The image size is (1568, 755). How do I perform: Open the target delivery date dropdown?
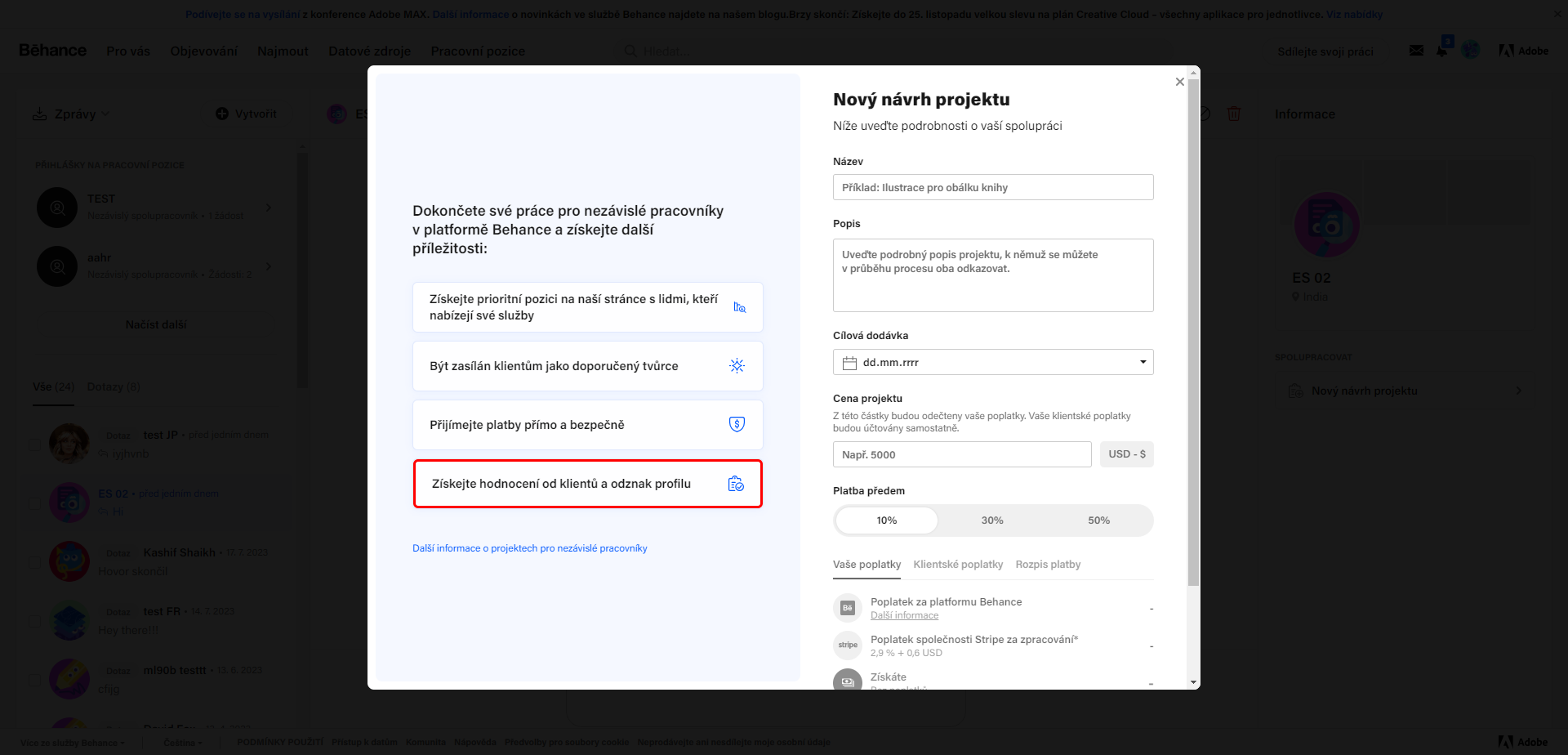click(x=1143, y=362)
